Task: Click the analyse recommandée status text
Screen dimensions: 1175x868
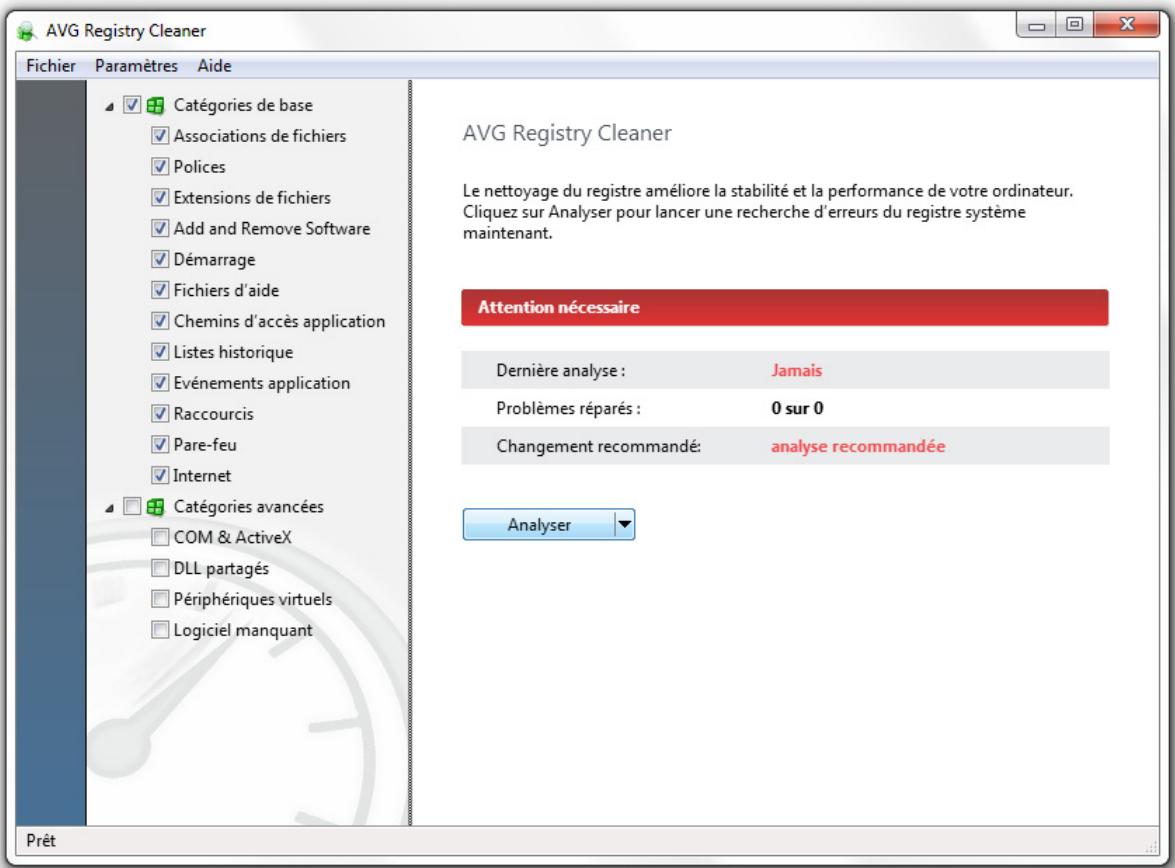Action: (858, 447)
